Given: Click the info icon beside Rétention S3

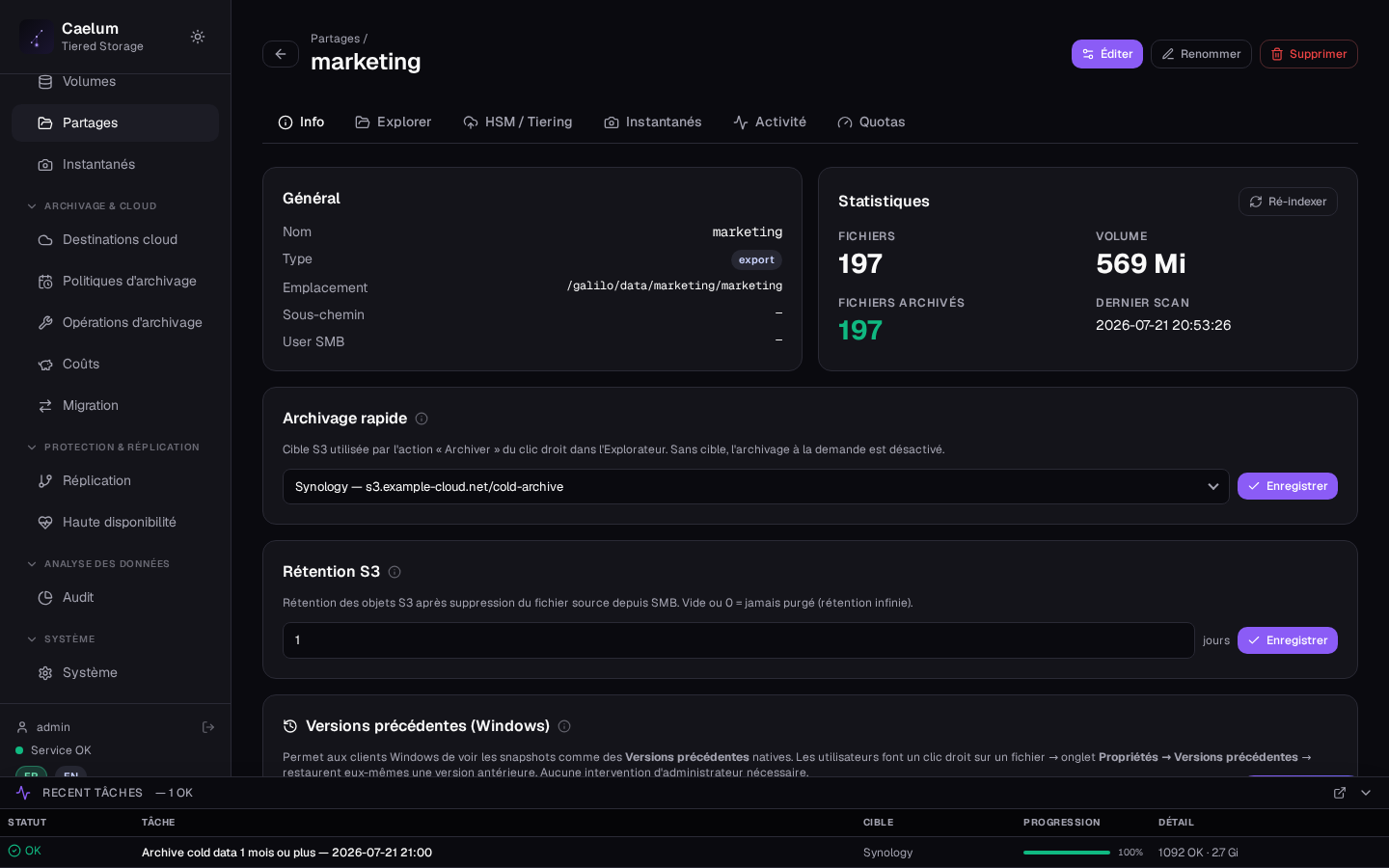Looking at the screenshot, I should pyautogui.click(x=395, y=572).
